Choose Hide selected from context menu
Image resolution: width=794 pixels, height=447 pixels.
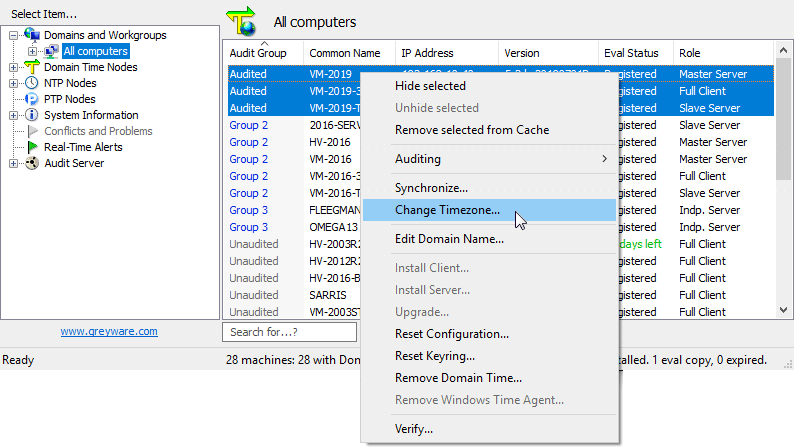pos(489,86)
